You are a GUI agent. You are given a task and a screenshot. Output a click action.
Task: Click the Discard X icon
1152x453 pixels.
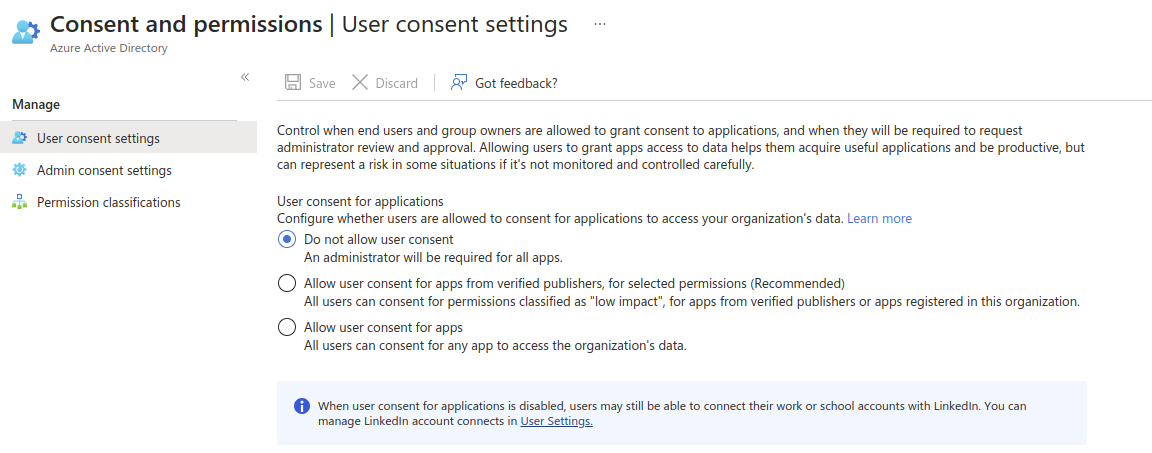click(360, 83)
